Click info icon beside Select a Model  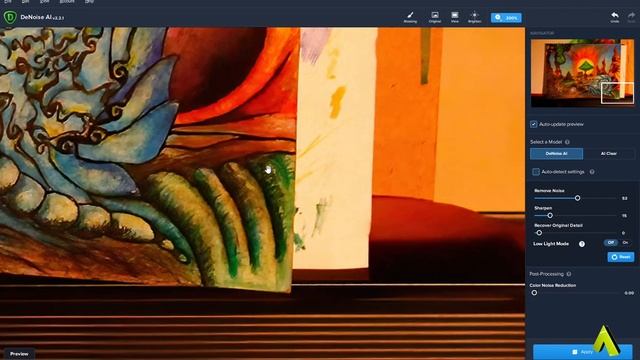567,142
